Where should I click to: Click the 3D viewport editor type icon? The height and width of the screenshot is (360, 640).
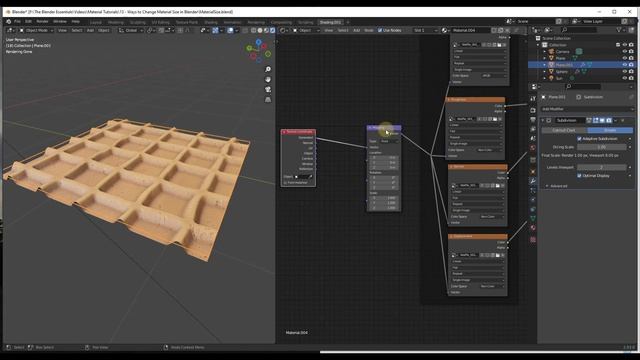tap(10, 30)
